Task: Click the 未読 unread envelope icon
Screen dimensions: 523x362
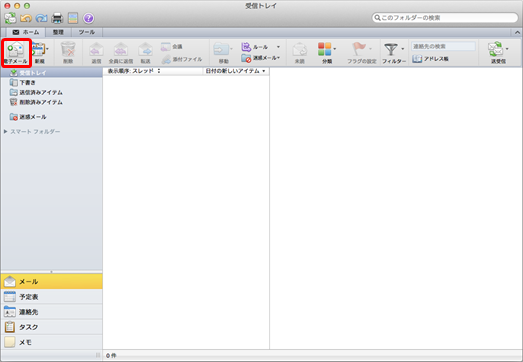Action: coord(300,49)
